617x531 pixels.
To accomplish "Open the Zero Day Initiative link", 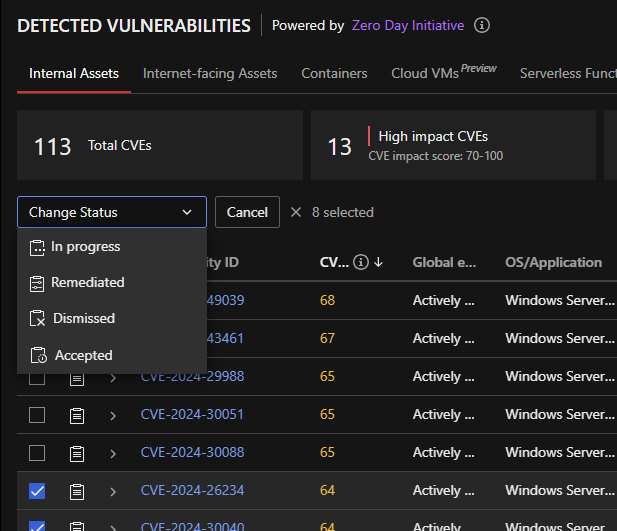I will pyautogui.click(x=408, y=25).
